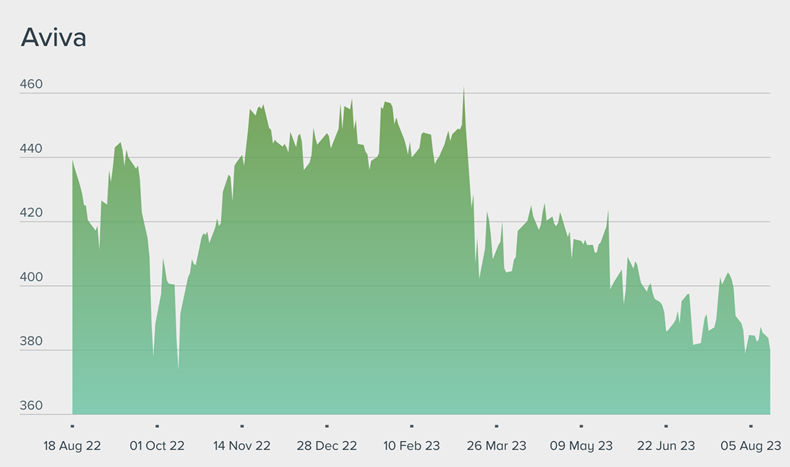Click the highest price peak above 460
This screenshot has width=790, height=467.
(x=463, y=90)
